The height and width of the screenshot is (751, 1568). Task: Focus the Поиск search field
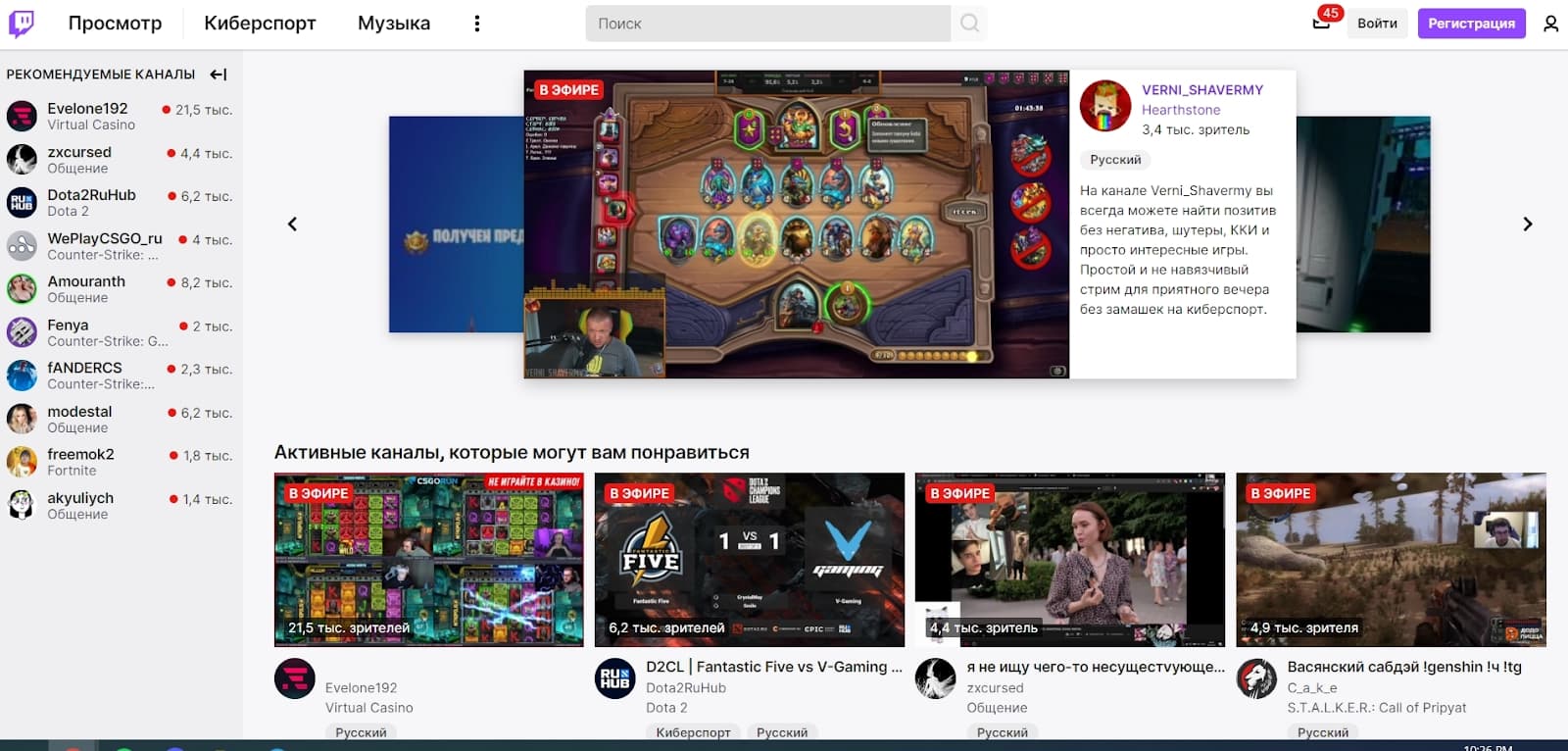tap(768, 24)
